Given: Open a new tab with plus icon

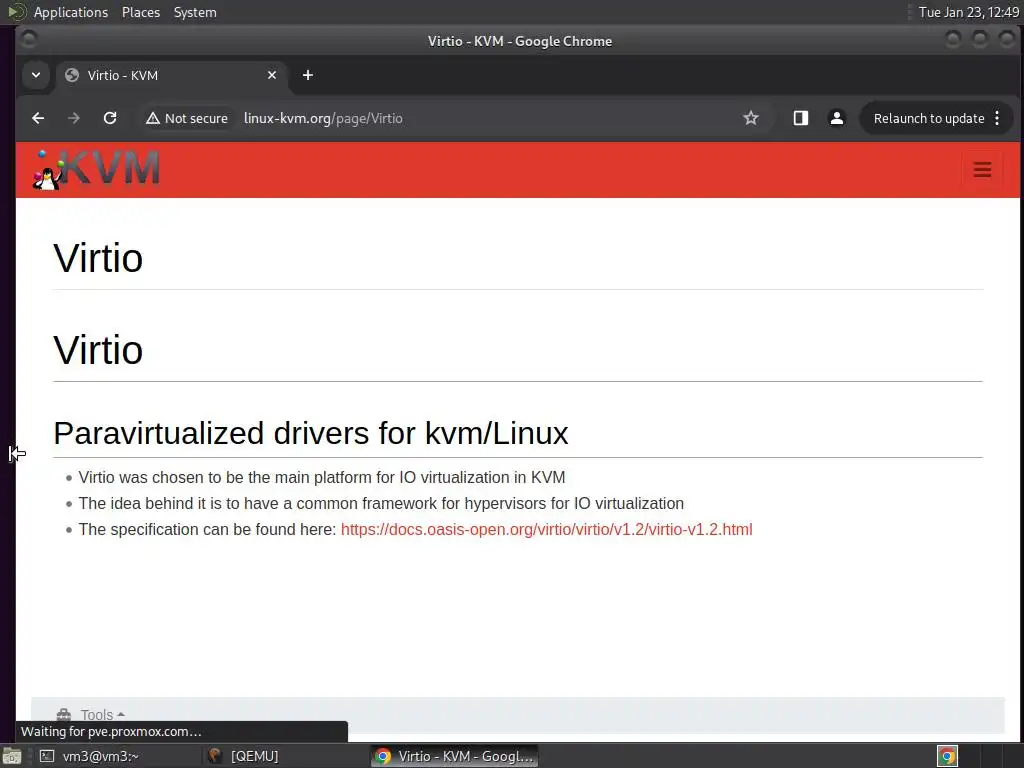Looking at the screenshot, I should pos(308,75).
